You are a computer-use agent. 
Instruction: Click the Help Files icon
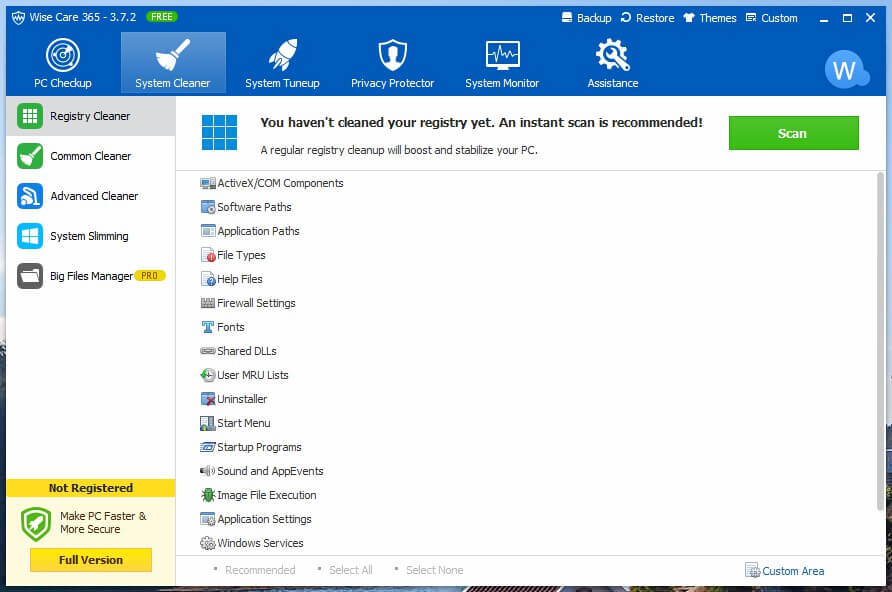(208, 279)
